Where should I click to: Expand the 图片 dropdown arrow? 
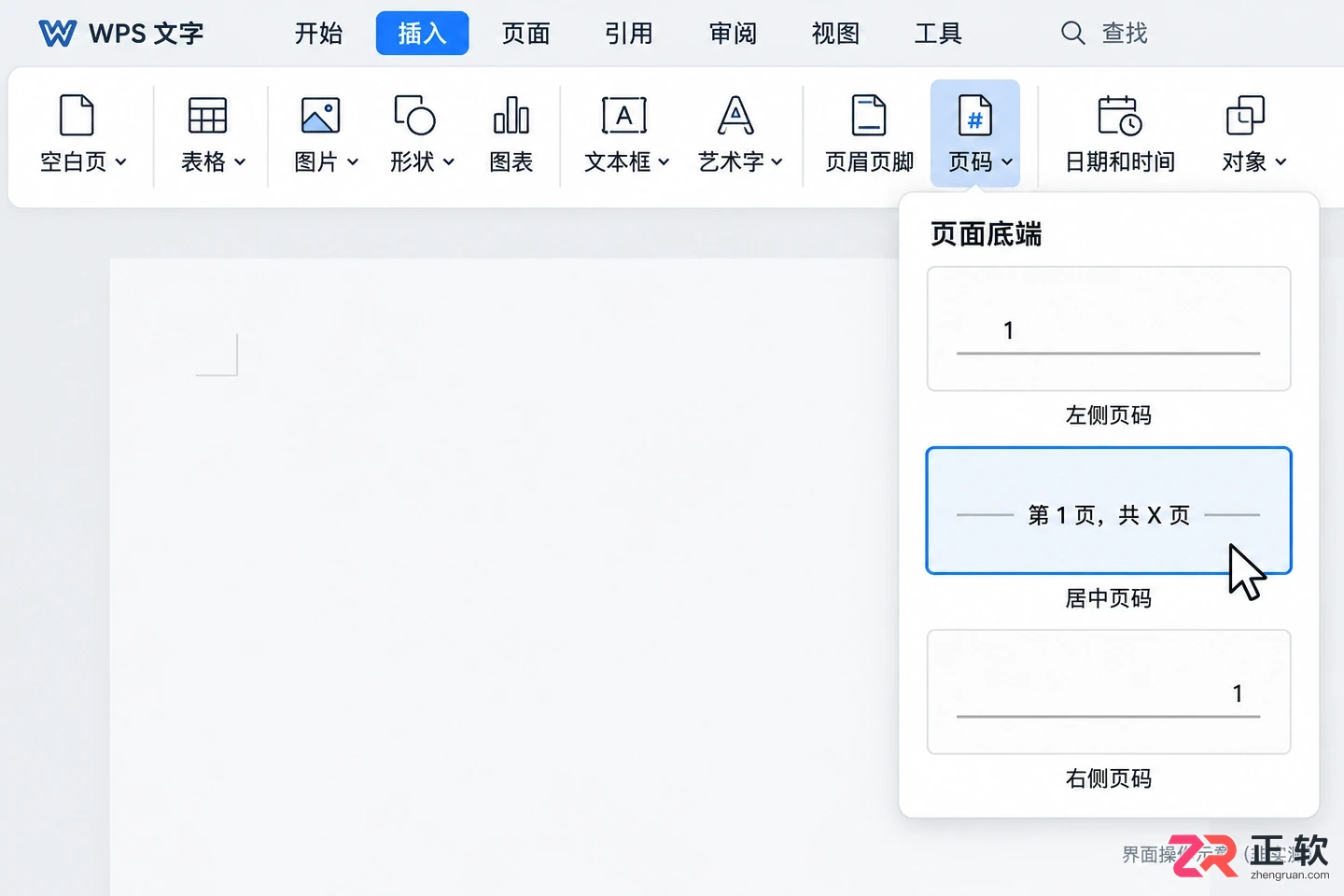[353, 162]
